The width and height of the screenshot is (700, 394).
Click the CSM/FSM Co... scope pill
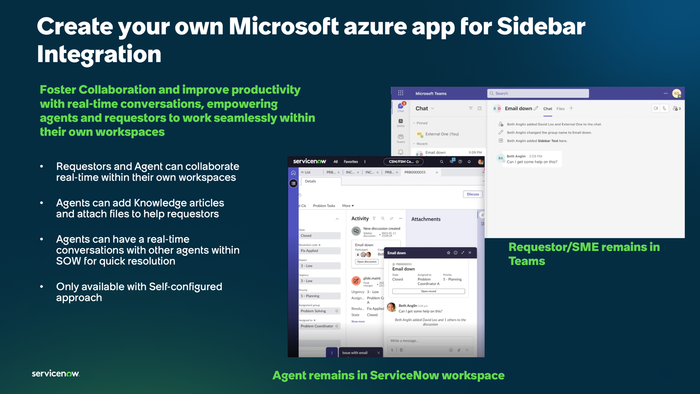pyautogui.click(x=403, y=162)
